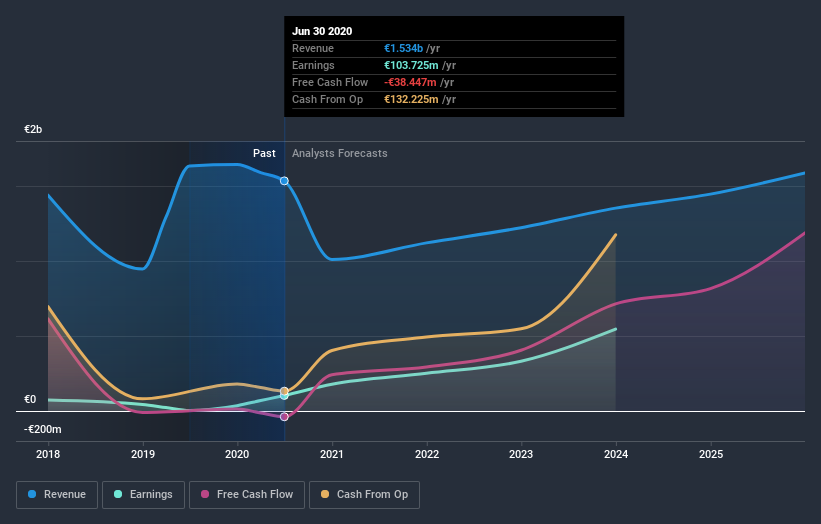Select the pink Free Cash Flow data point

tap(284, 417)
